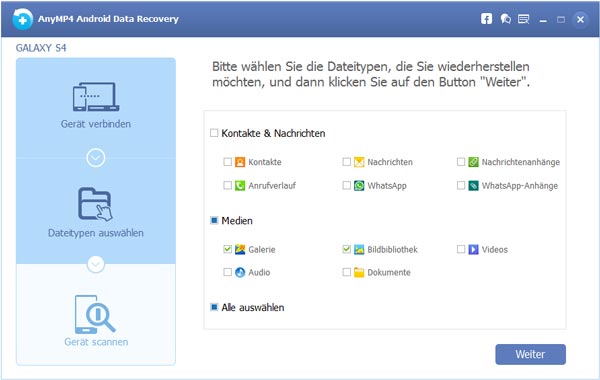Toggle the Alle auswählen checkbox
The width and height of the screenshot is (600, 380).
pos(214,307)
